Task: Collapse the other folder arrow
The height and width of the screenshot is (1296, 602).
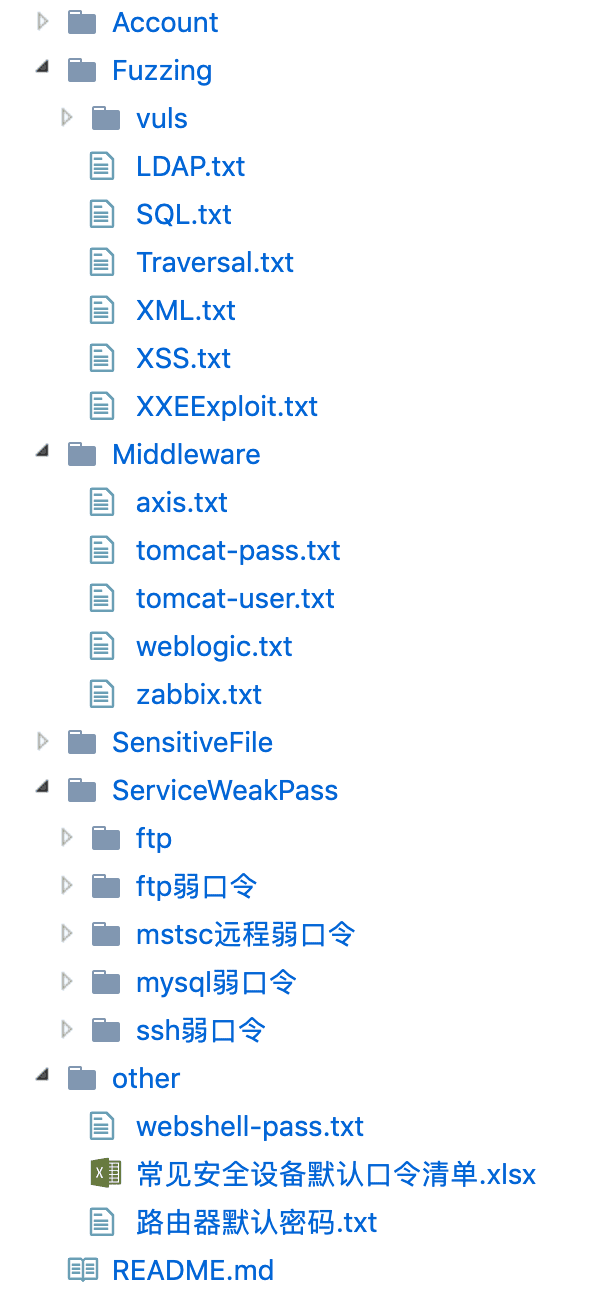Action: tap(42, 1077)
